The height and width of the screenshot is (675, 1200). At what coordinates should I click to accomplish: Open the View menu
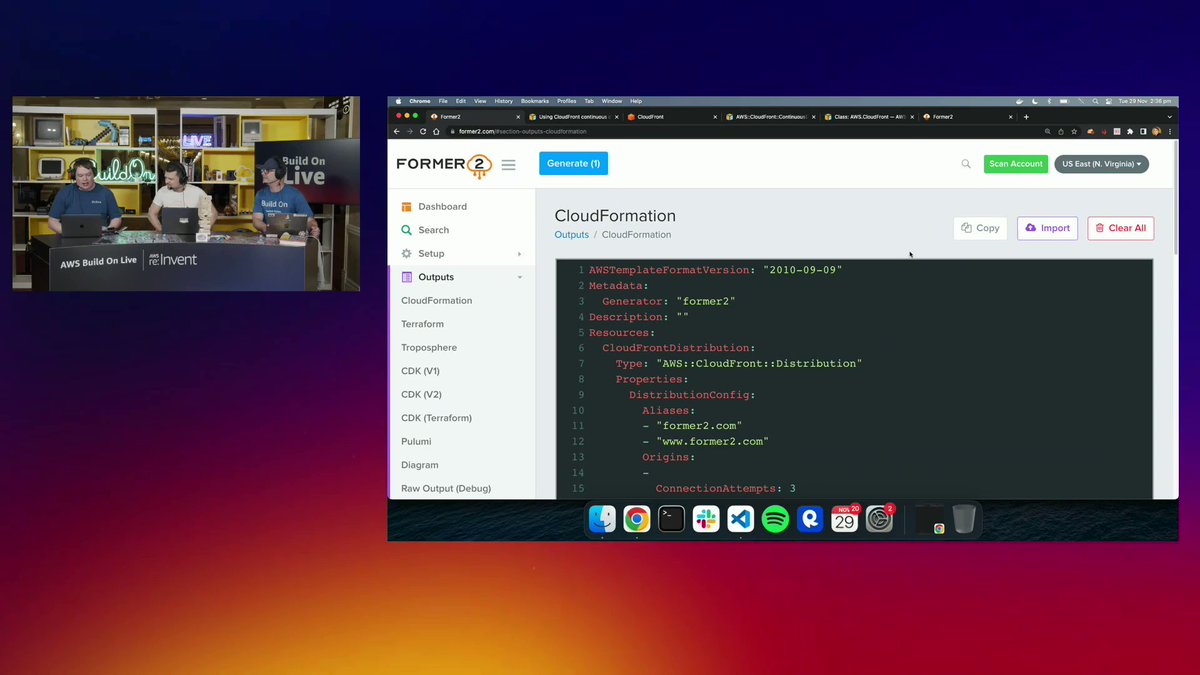(x=480, y=101)
